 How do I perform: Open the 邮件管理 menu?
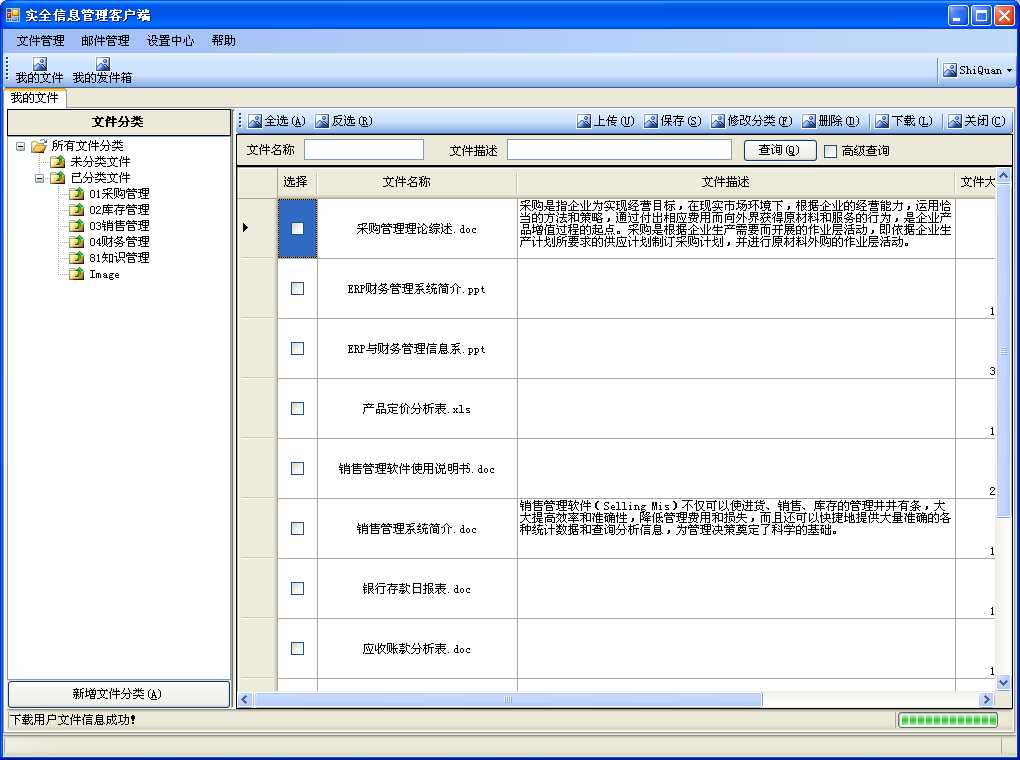point(105,40)
